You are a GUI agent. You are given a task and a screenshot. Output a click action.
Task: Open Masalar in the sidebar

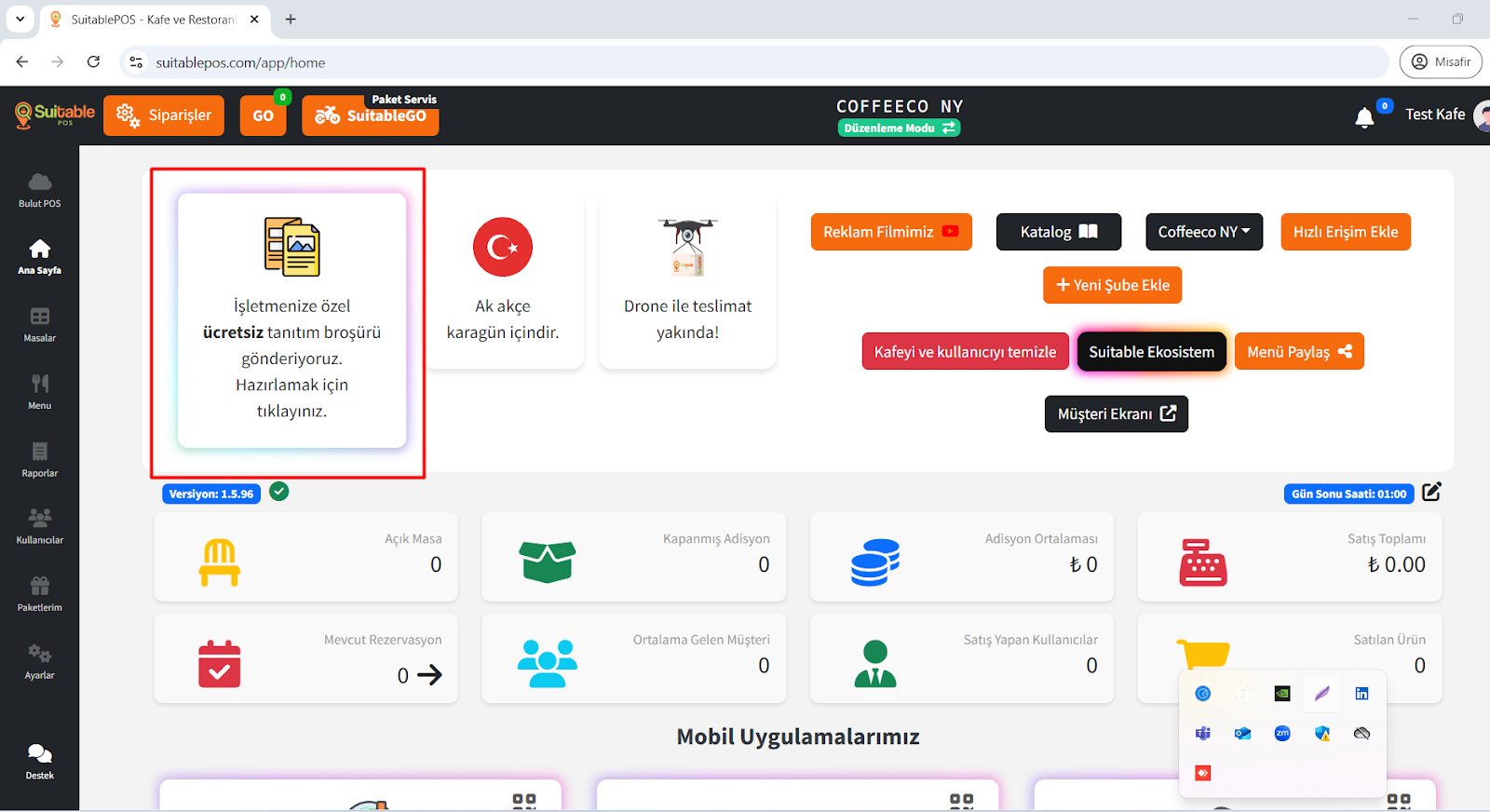click(39, 325)
